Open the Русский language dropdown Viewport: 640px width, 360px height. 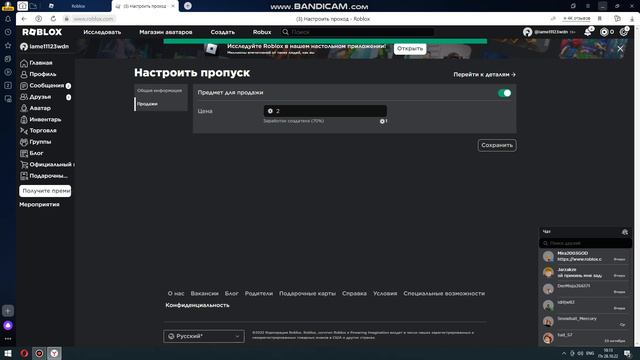coord(204,336)
